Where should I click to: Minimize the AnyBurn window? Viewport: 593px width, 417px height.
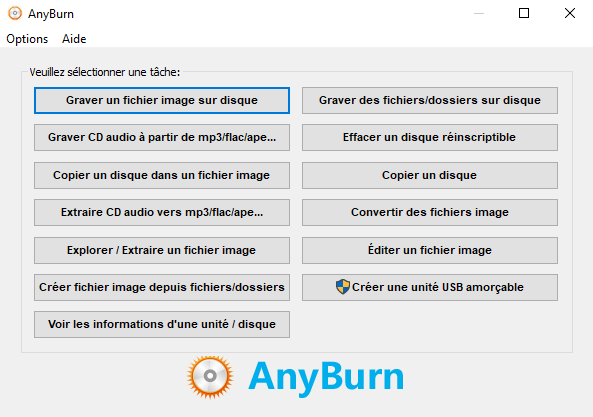coord(479,14)
